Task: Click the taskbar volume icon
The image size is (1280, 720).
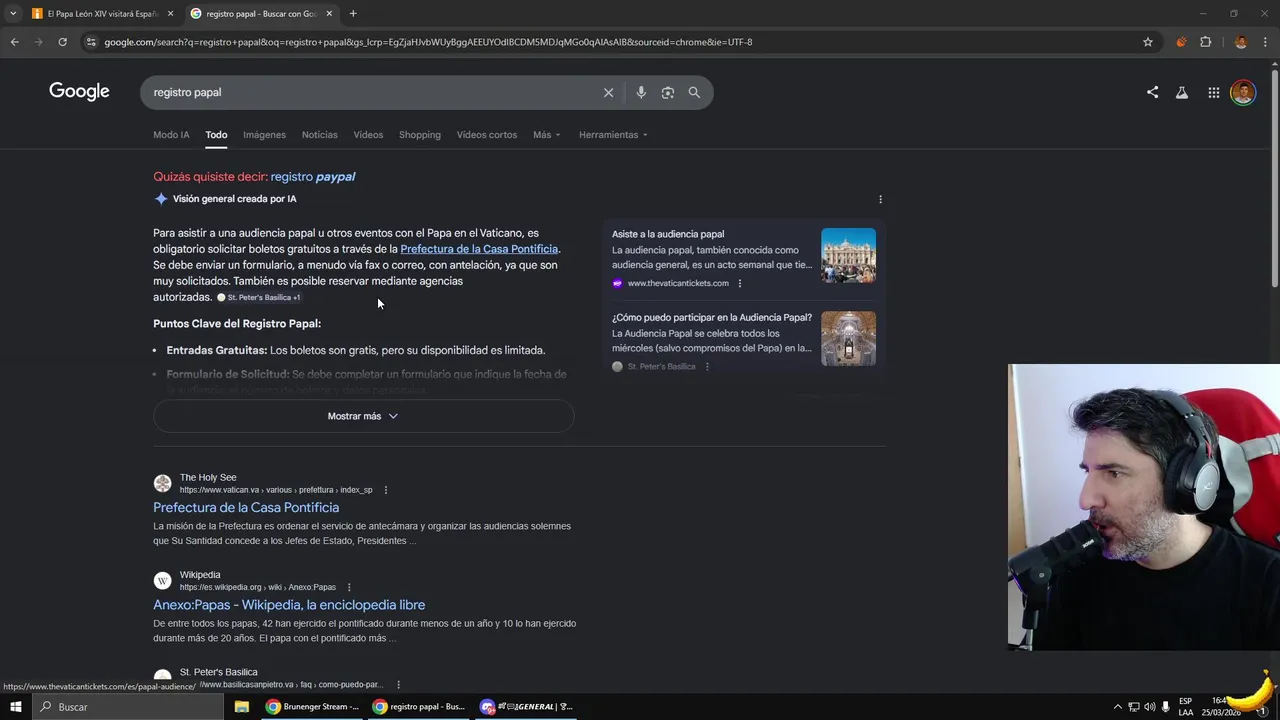Action: [1149, 707]
